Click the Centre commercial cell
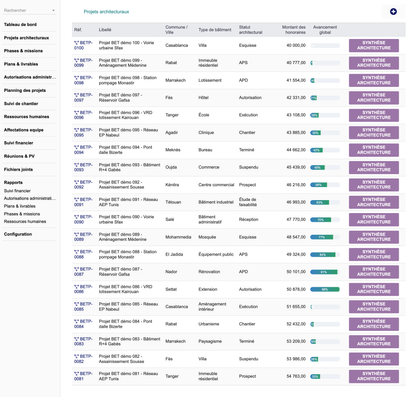 click(x=216, y=185)
